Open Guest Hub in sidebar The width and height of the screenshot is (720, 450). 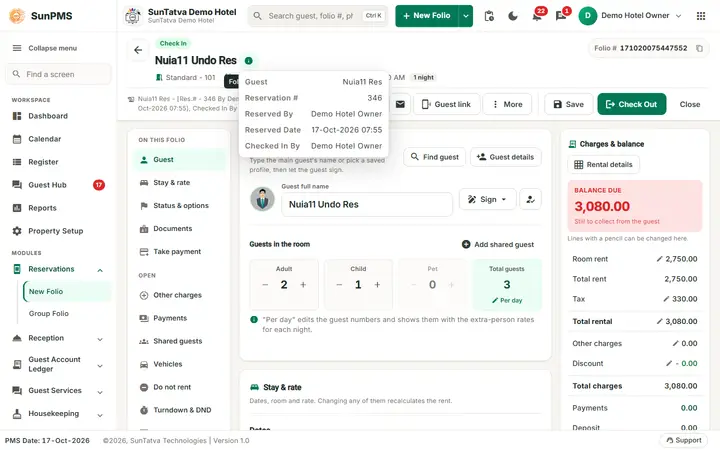pyautogui.click(x=58, y=185)
